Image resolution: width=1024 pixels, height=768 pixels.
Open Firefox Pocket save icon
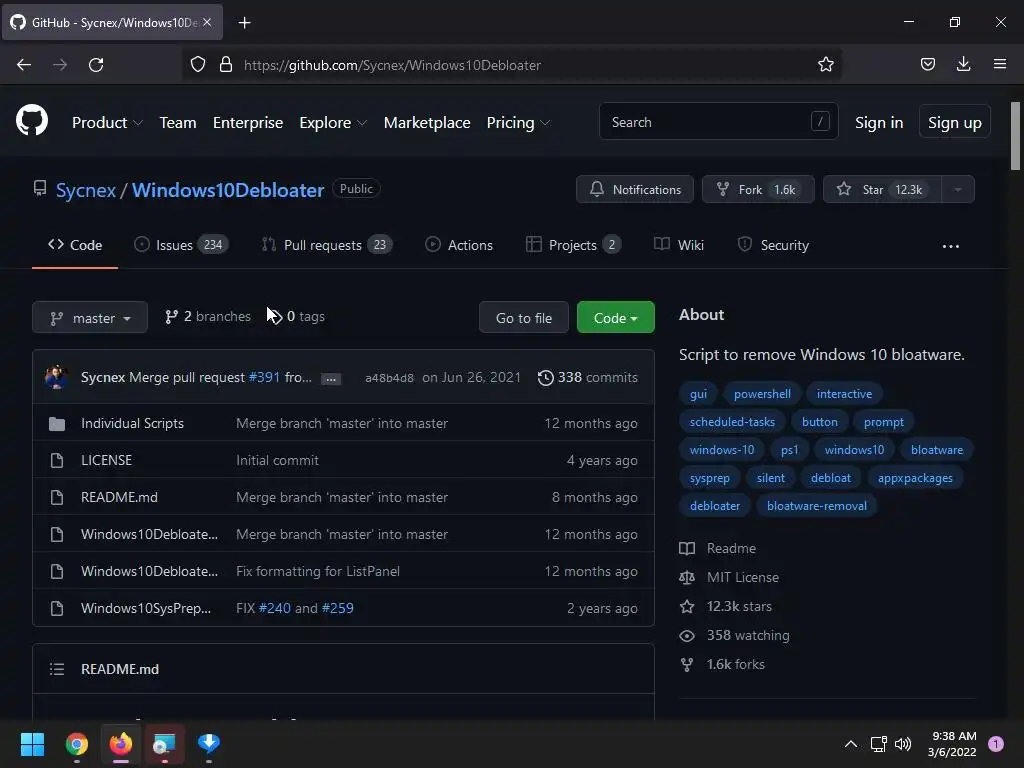click(927, 64)
